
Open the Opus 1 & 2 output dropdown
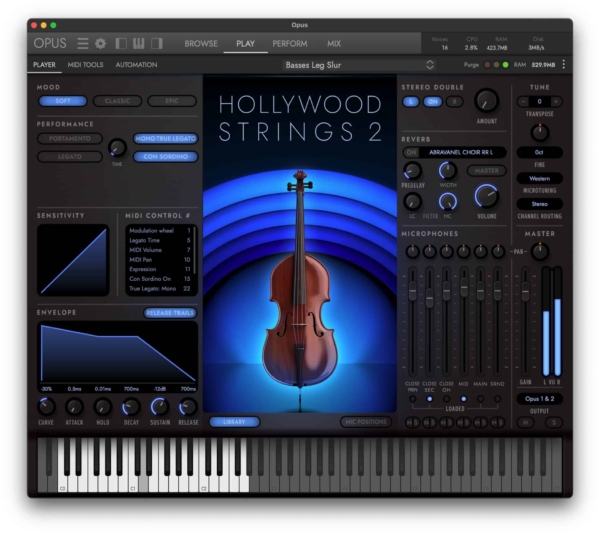coord(539,399)
